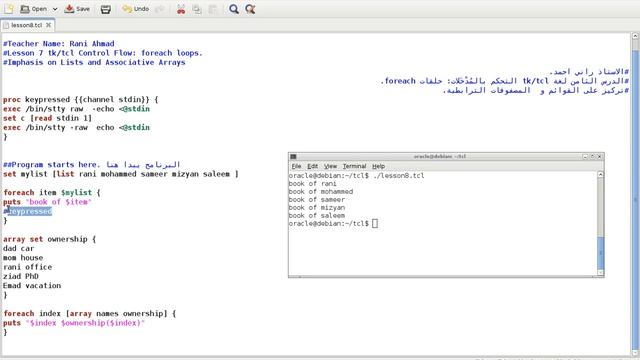The image size is (640, 360).
Task: Click the 'Emad vacation' line in the editor
Action: tap(32, 286)
